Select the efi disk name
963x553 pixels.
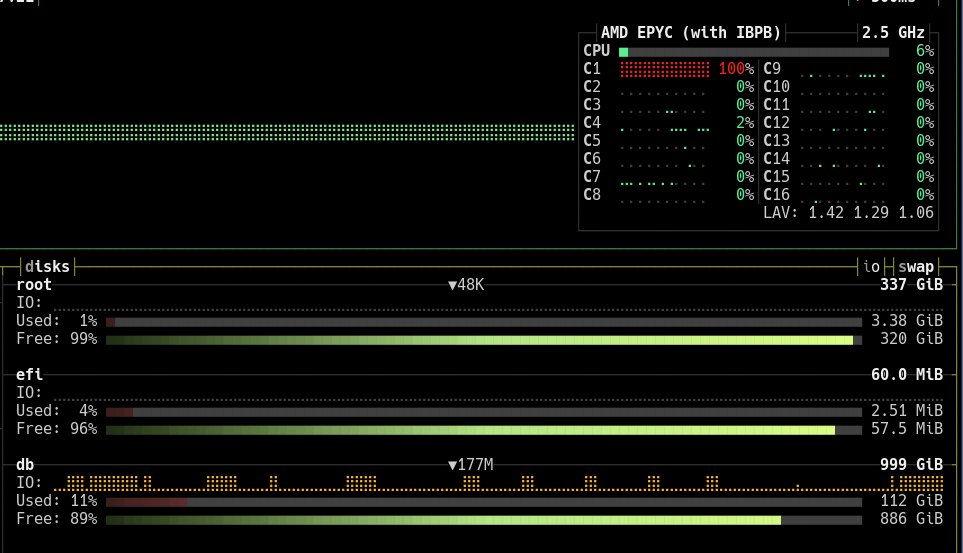click(29, 375)
